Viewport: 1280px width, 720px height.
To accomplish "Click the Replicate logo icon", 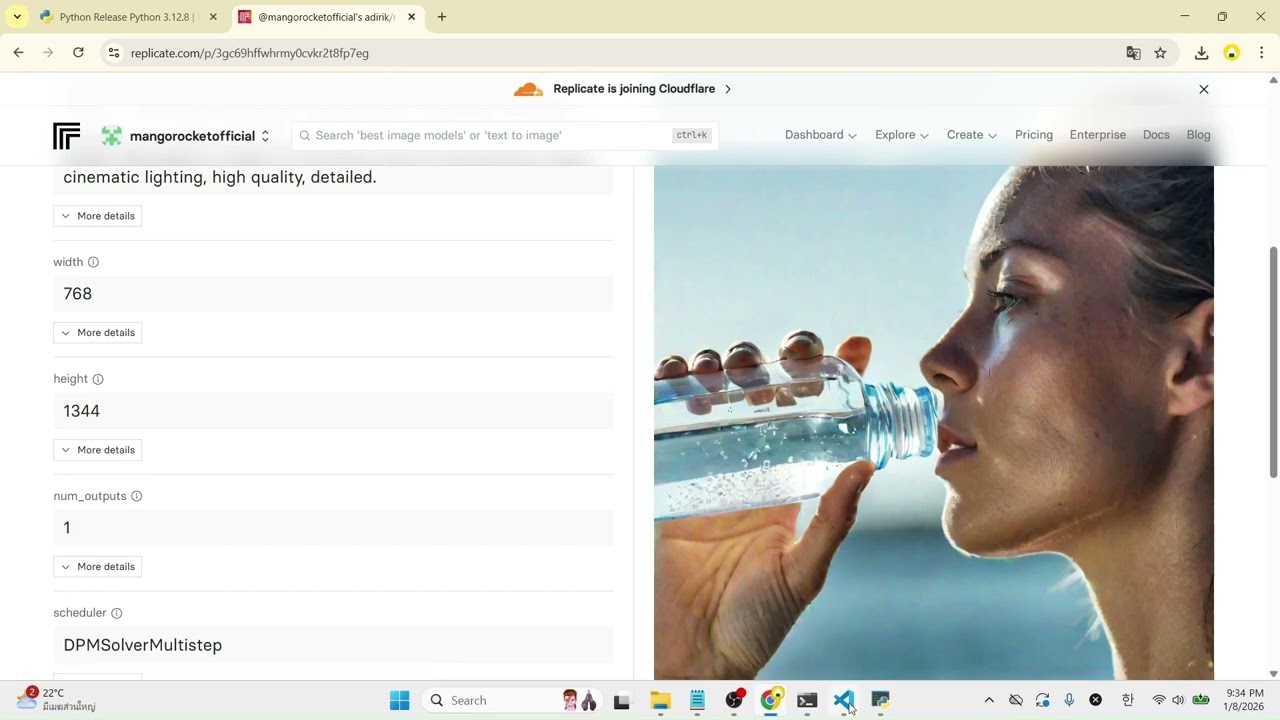I will [x=67, y=136].
